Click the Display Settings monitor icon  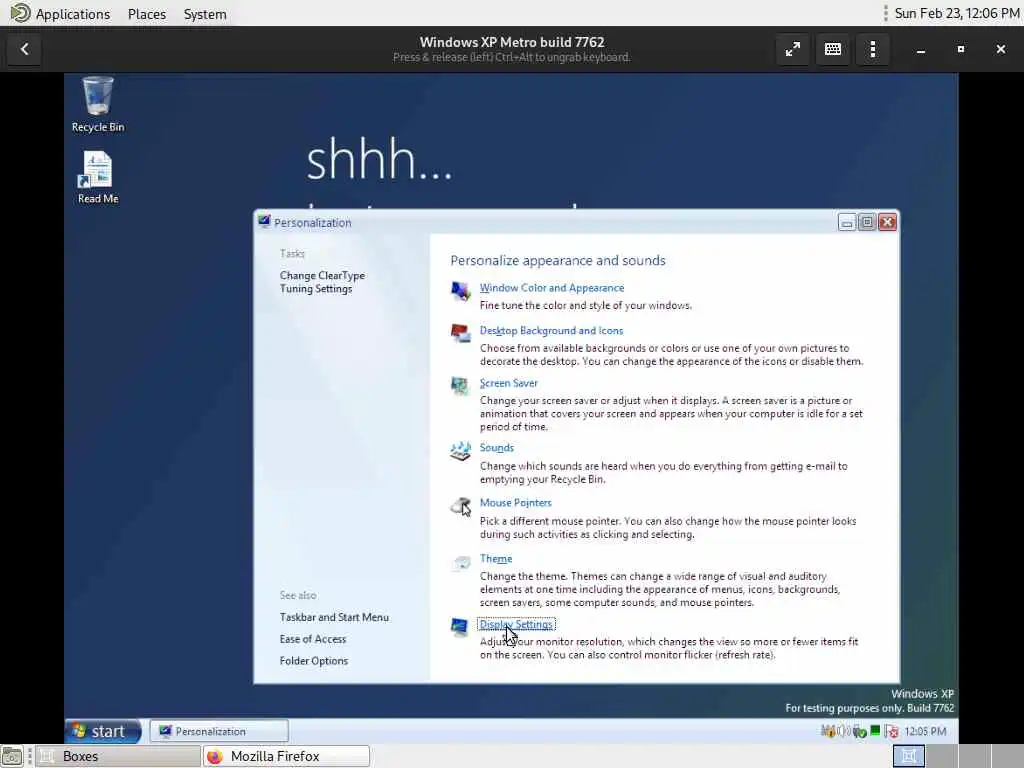tap(459, 627)
